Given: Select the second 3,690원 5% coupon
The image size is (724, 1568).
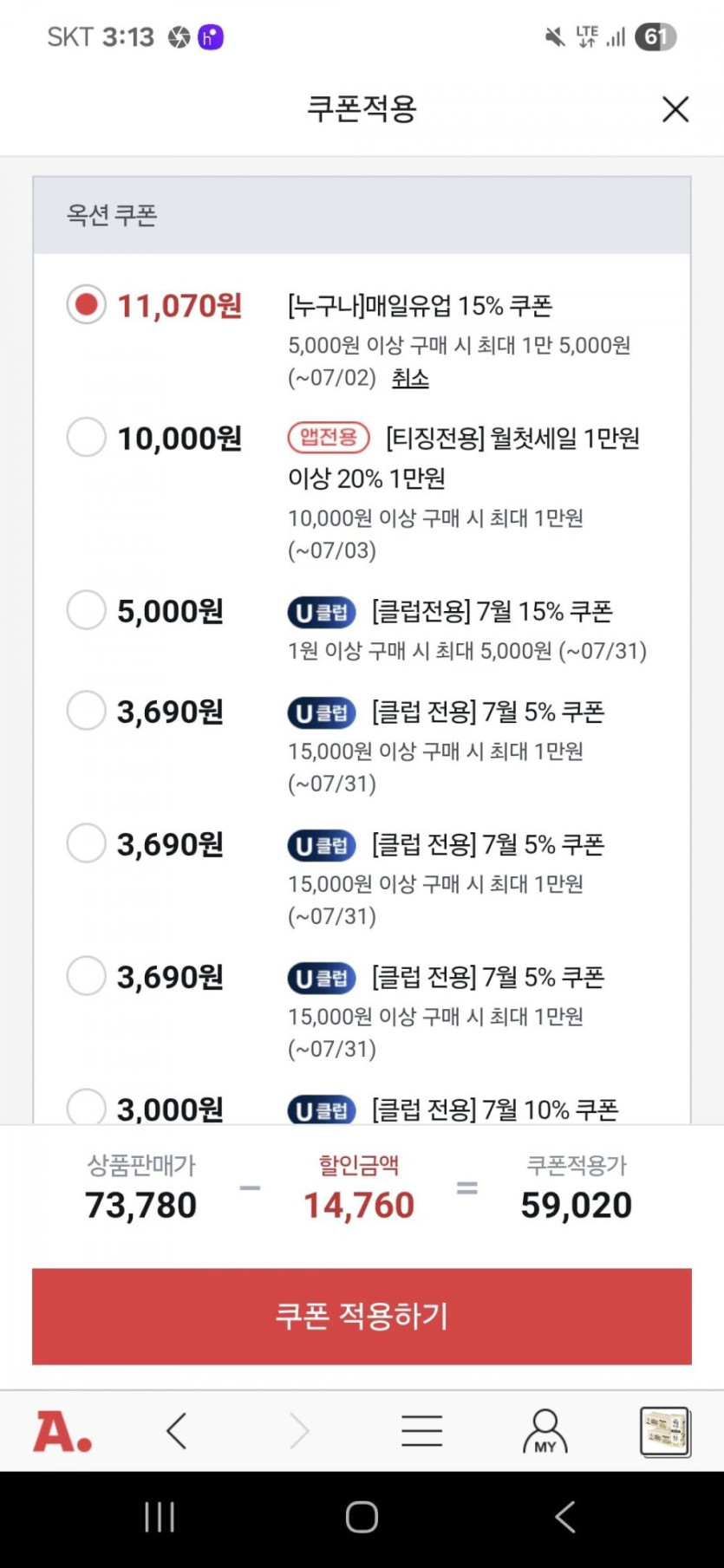Looking at the screenshot, I should coord(87,843).
